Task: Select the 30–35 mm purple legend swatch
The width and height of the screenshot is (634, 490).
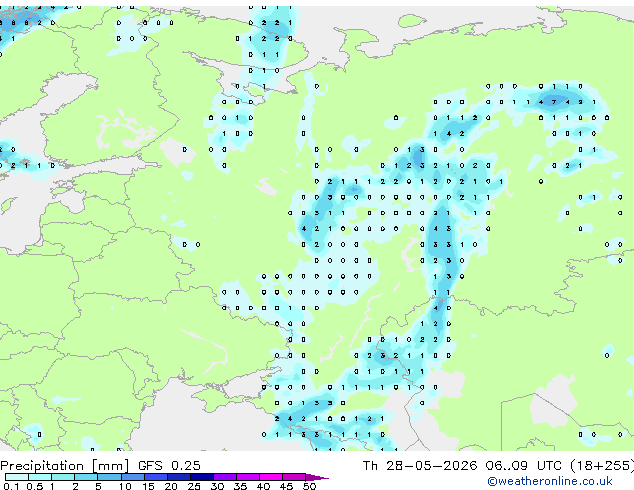Action: 225,477
